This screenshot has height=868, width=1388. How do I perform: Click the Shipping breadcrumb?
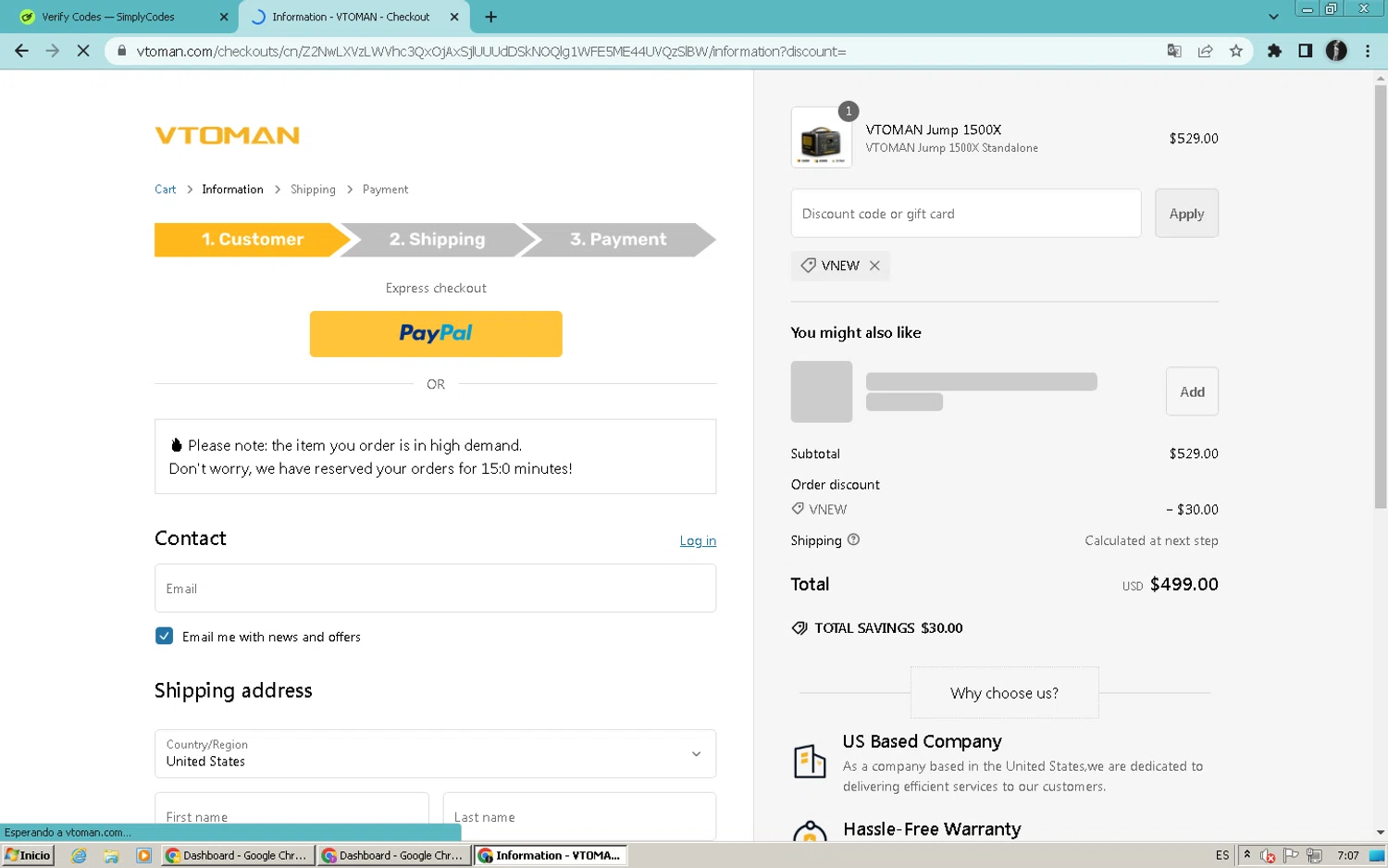click(x=313, y=190)
